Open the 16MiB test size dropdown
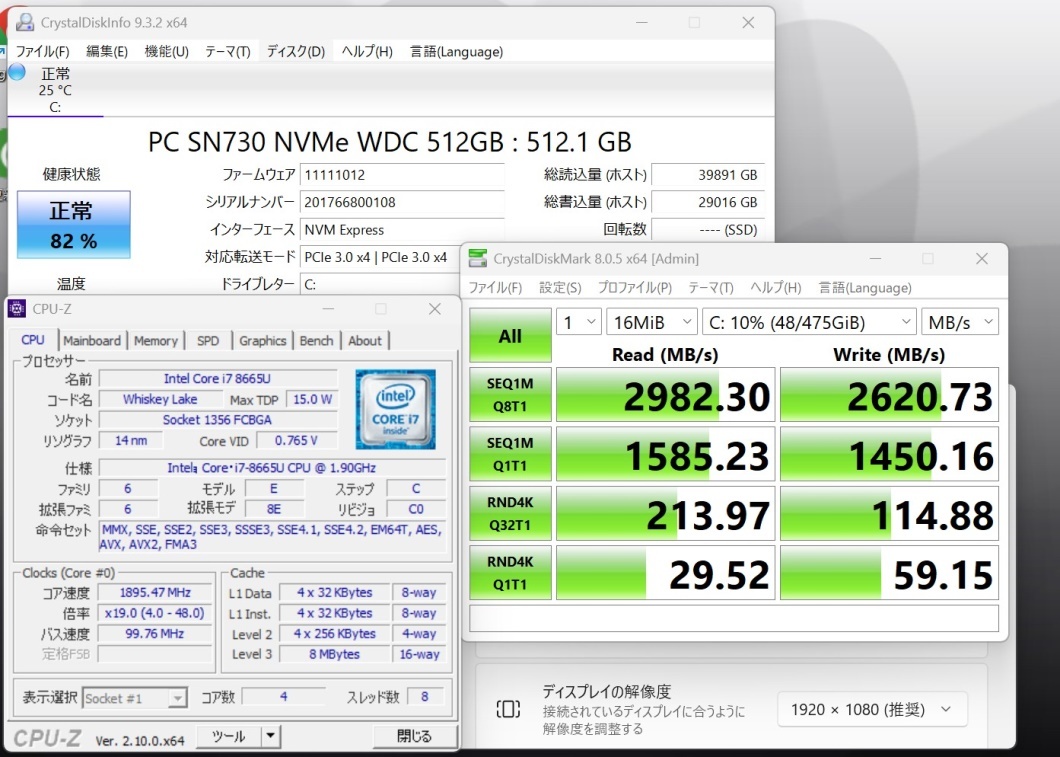Viewport: 1060px width, 757px height. [652, 322]
